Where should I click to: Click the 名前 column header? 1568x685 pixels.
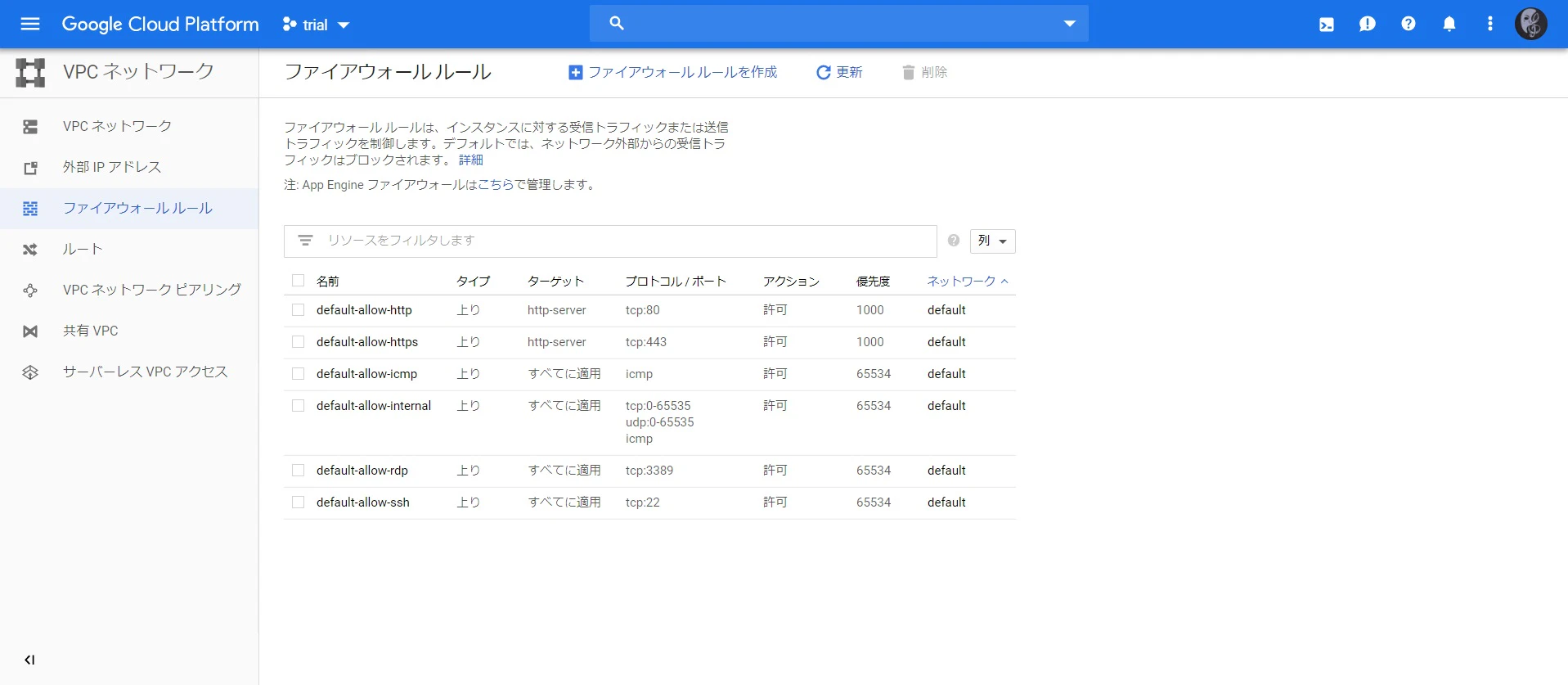[x=328, y=281]
